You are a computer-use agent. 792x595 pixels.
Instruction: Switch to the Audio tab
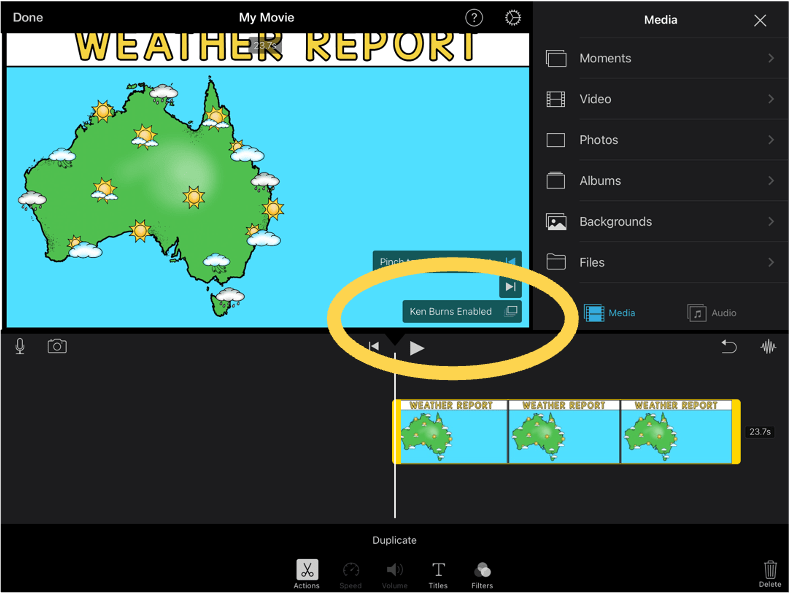pos(712,313)
